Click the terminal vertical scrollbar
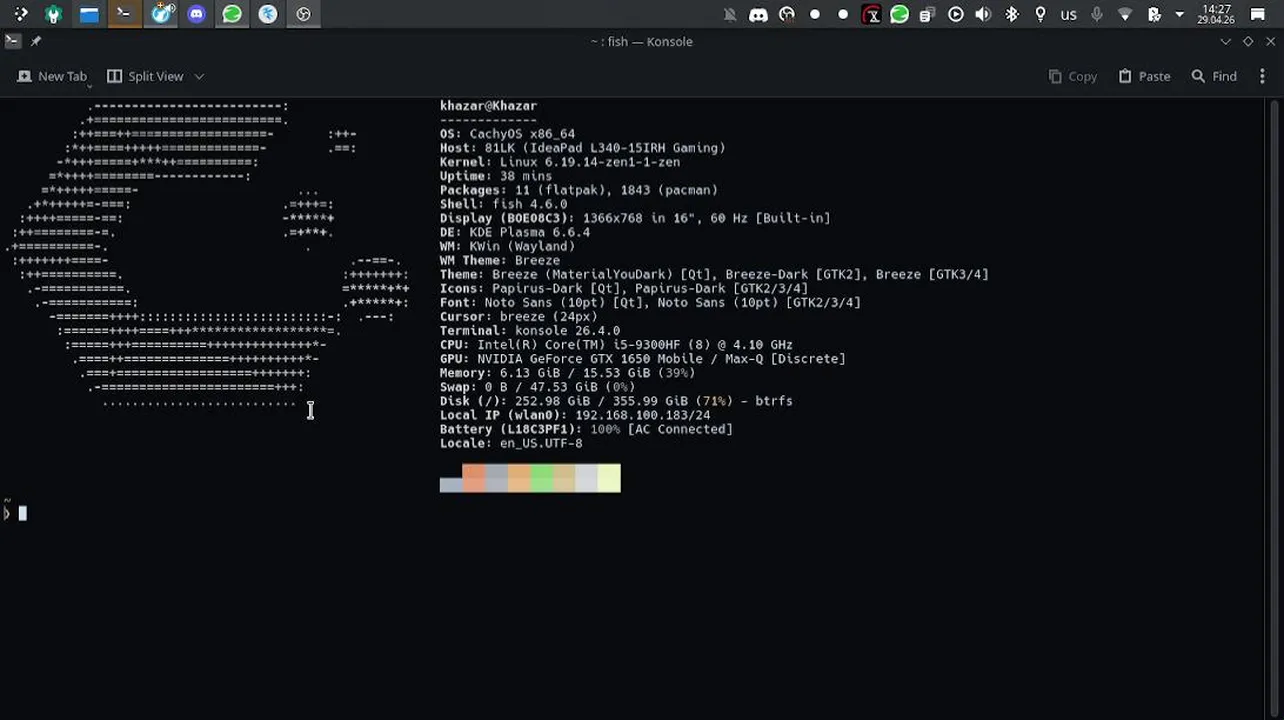Screen dimensions: 1284x720 click(1275, 408)
